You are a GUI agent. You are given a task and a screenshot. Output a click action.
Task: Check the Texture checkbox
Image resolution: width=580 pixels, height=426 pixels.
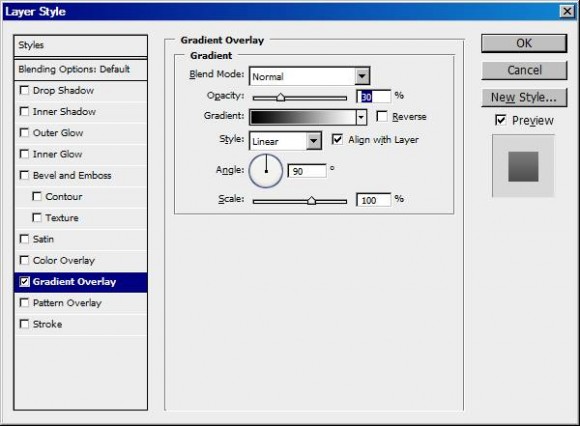pyautogui.click(x=37, y=217)
